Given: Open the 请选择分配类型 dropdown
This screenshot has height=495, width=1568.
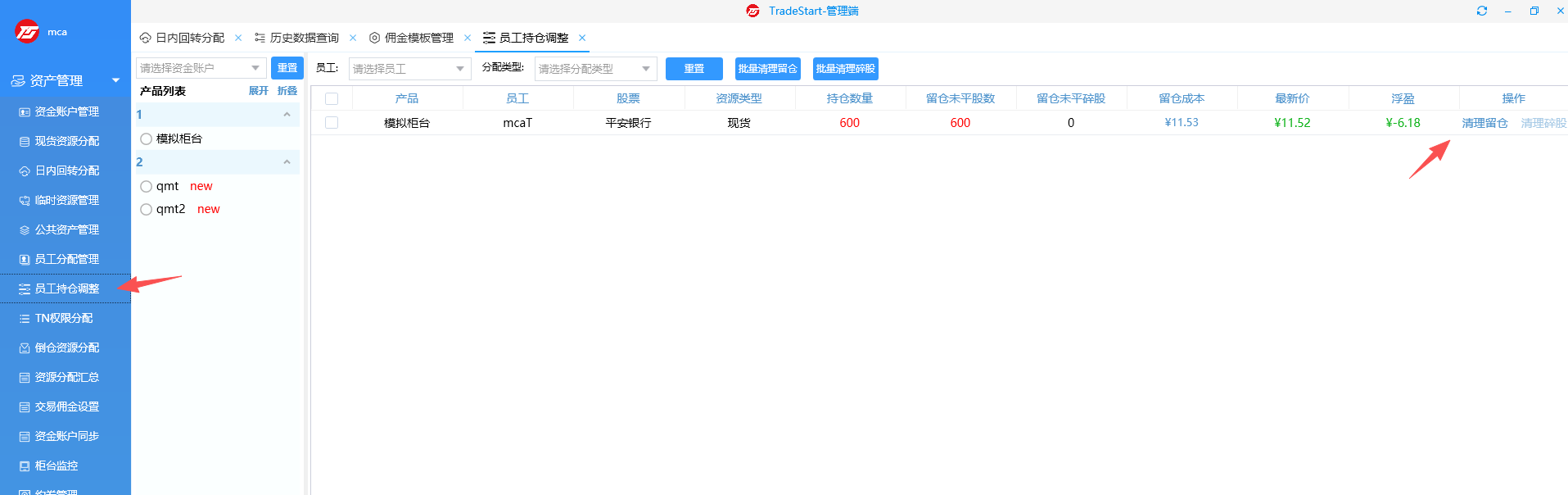Looking at the screenshot, I should (x=596, y=69).
